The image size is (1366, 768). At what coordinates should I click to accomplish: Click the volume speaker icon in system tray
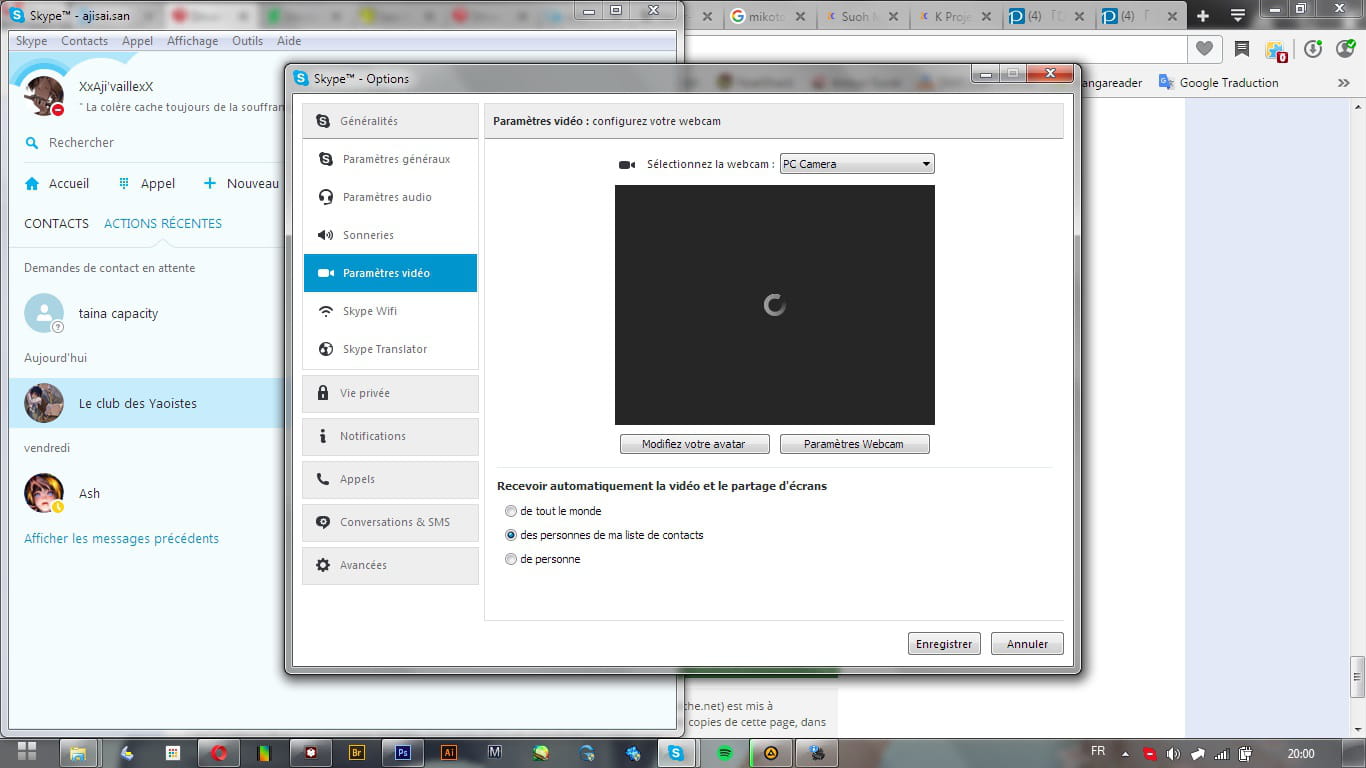coord(1173,754)
